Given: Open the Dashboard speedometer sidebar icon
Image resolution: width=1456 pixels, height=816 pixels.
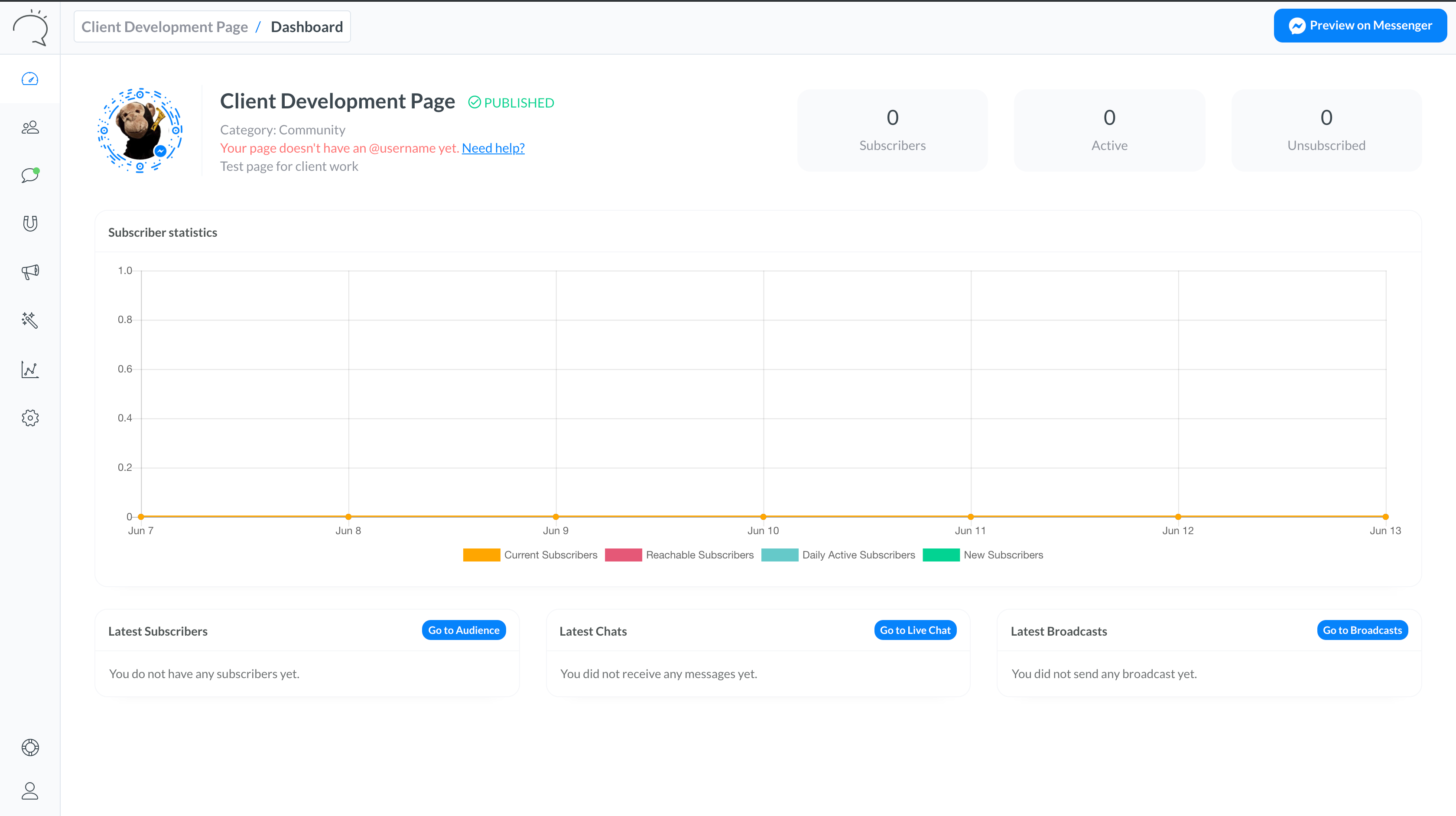Looking at the screenshot, I should (30, 79).
